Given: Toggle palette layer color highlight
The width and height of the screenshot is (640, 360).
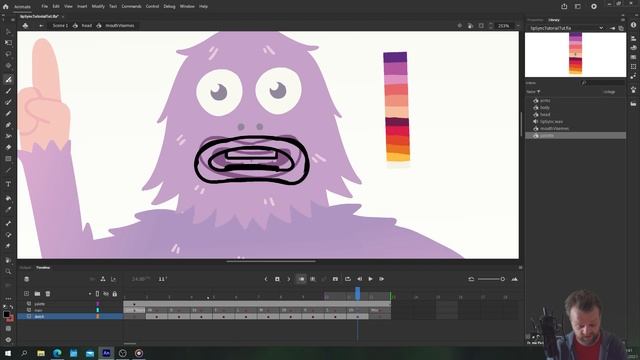Looking at the screenshot, I should 98,304.
